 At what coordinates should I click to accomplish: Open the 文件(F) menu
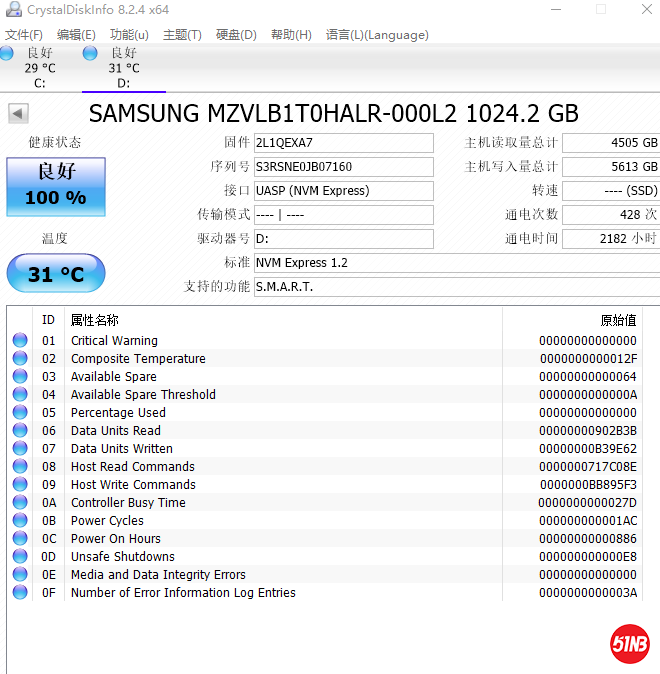pyautogui.click(x=24, y=35)
